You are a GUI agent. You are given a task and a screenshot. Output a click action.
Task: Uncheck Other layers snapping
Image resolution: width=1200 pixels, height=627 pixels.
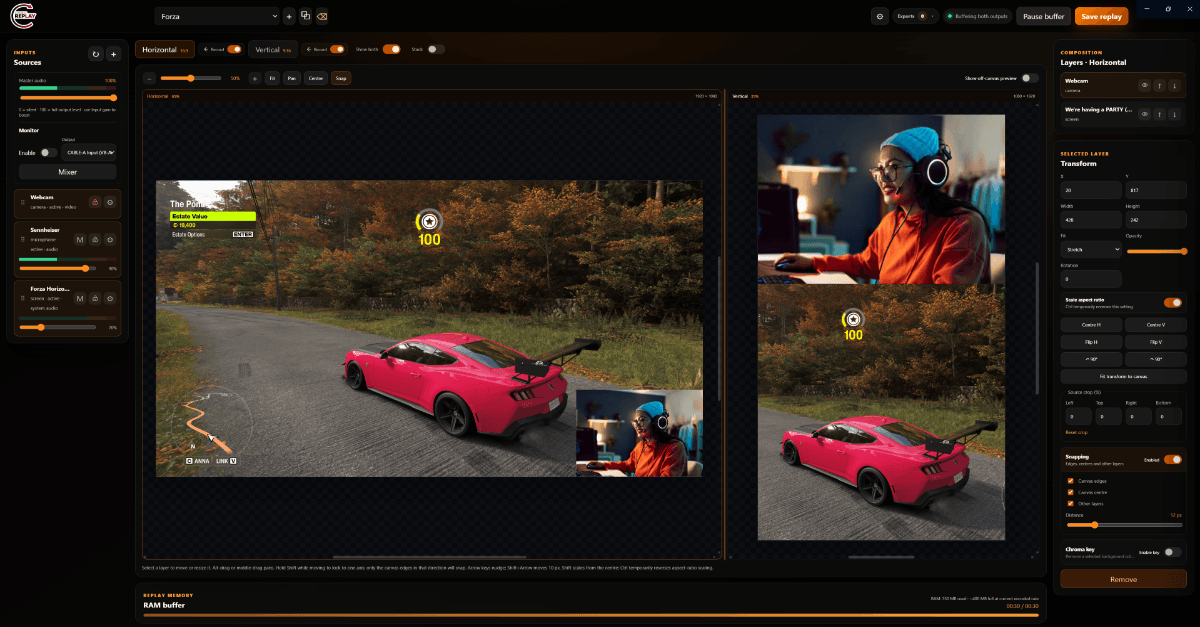(x=1071, y=502)
